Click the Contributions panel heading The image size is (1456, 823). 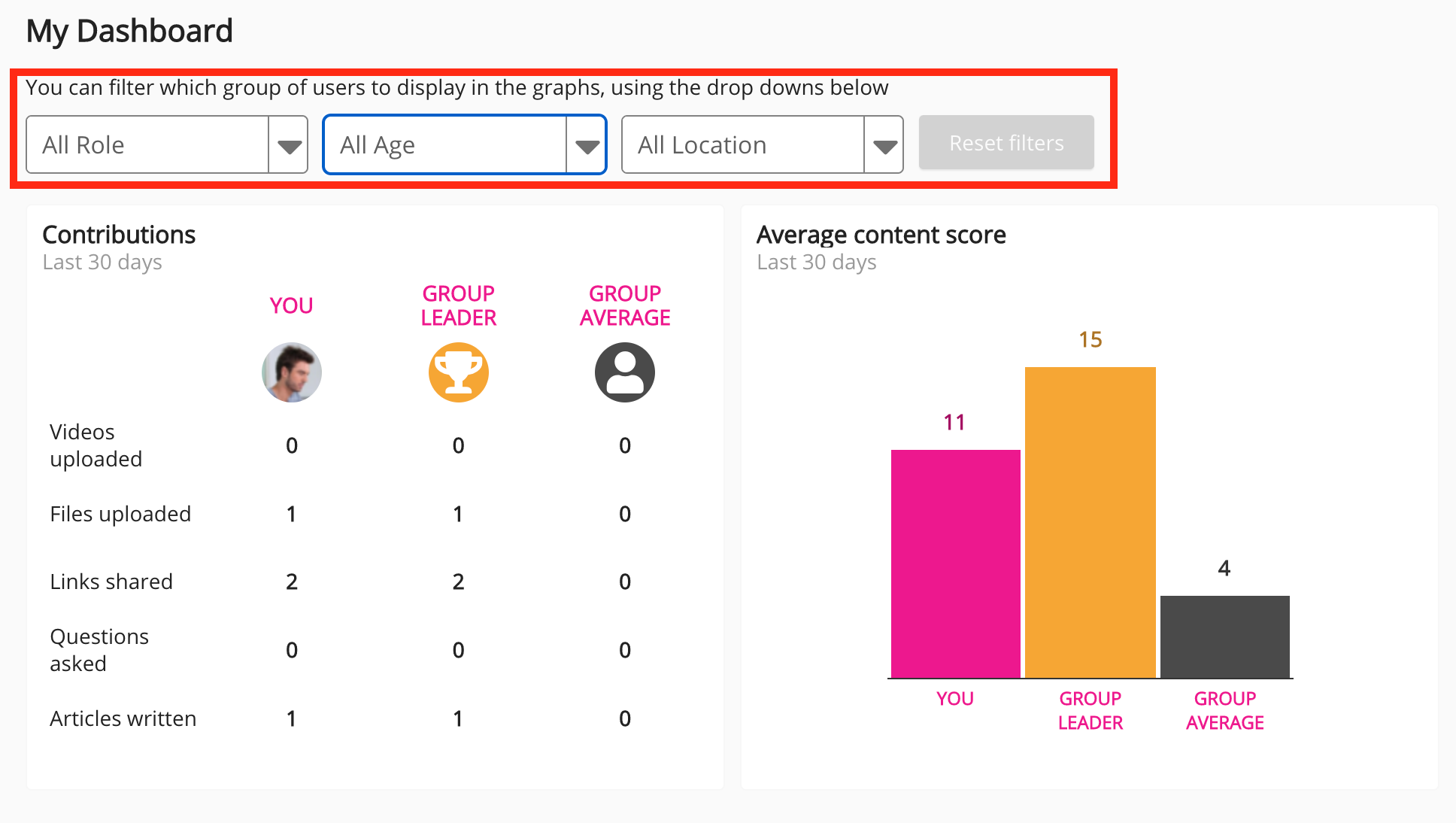[119, 235]
